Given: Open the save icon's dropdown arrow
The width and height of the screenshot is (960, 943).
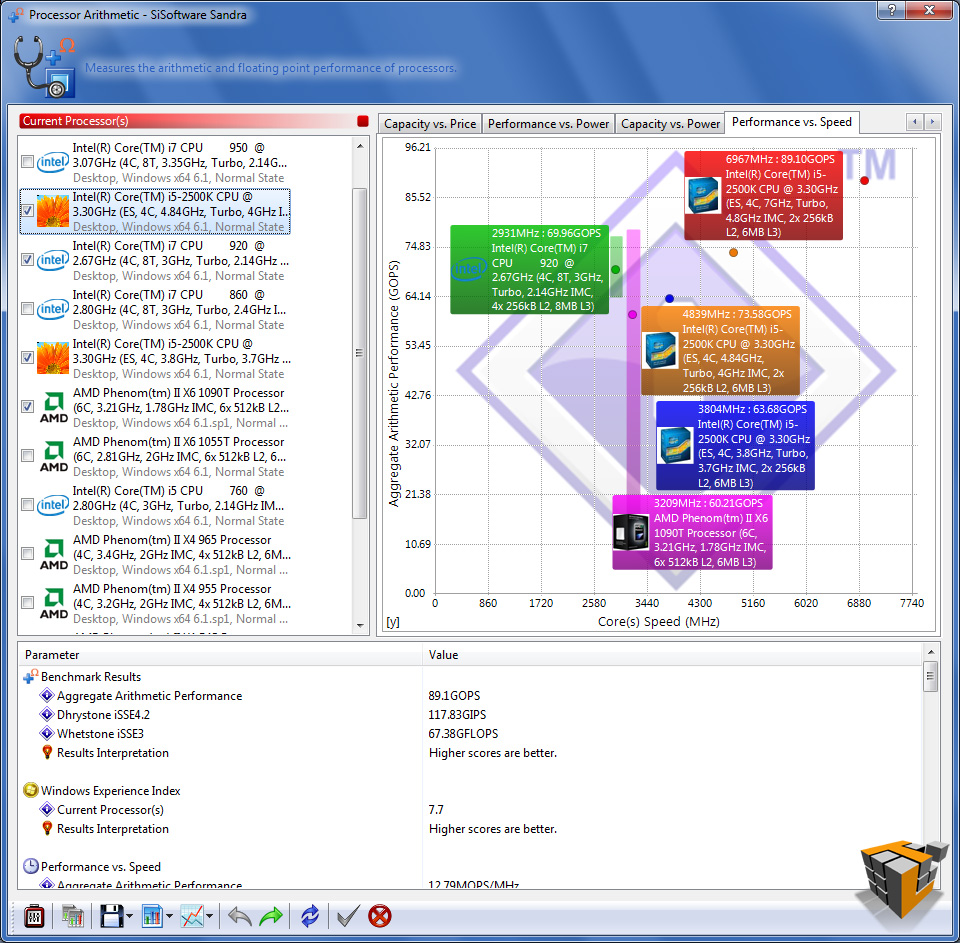Looking at the screenshot, I should point(129,917).
